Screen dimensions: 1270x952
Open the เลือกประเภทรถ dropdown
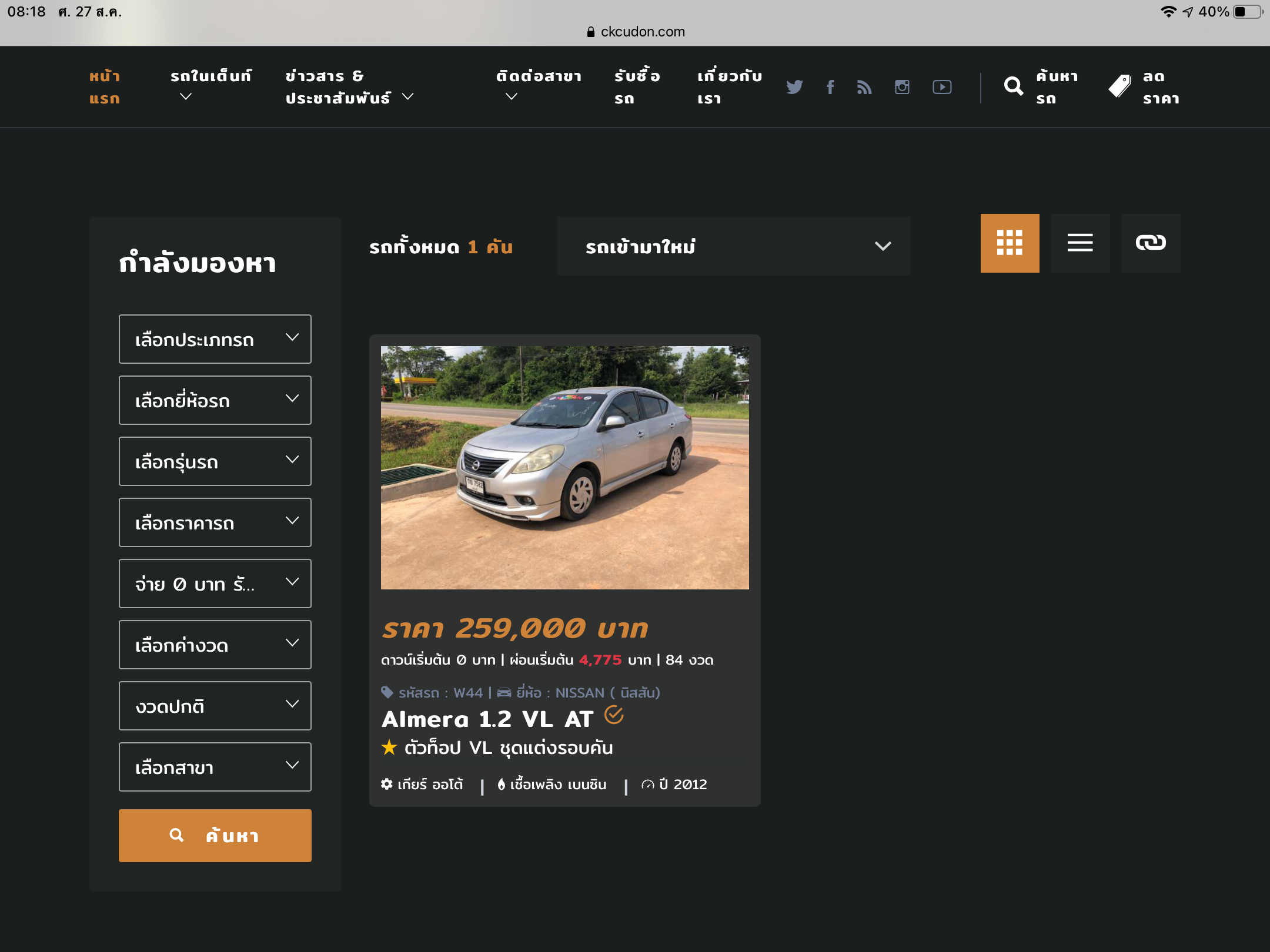[215, 339]
